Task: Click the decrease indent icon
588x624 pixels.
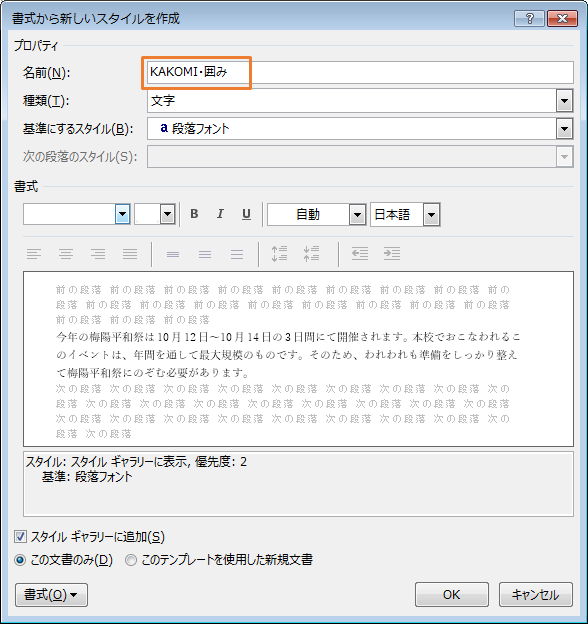Action: [x=360, y=254]
